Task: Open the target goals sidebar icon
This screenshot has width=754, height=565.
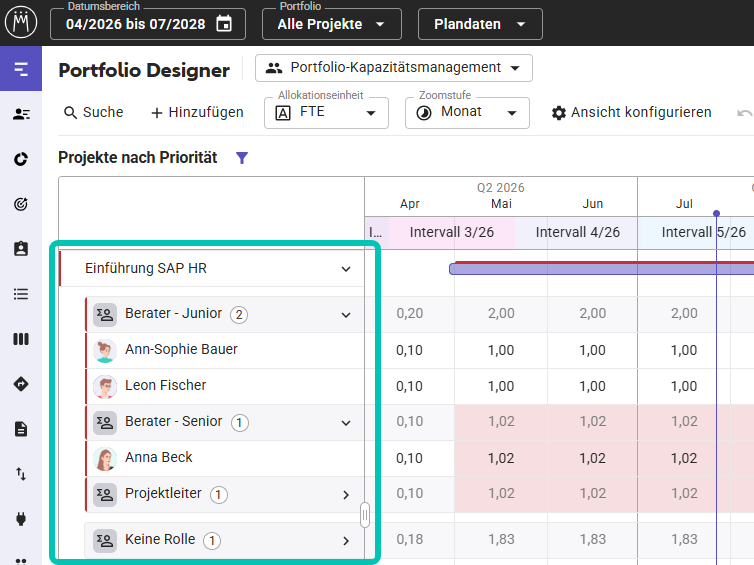Action: [x=21, y=204]
